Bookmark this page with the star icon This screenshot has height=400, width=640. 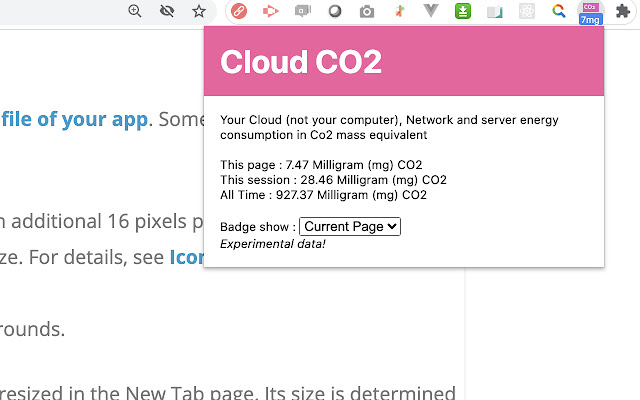(199, 11)
